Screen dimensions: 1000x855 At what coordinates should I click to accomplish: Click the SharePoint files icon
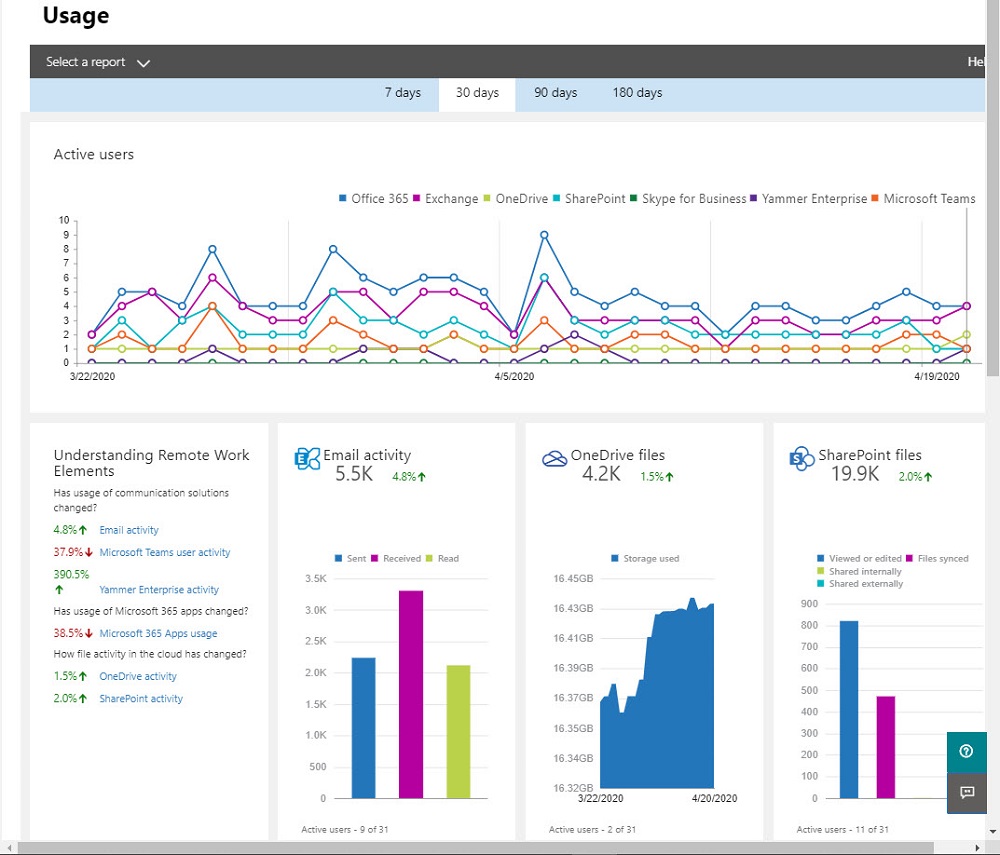[x=802, y=458]
